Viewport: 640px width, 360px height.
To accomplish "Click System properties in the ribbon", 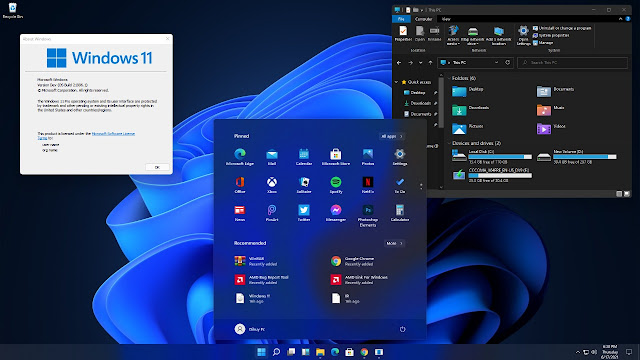I will point(551,36).
